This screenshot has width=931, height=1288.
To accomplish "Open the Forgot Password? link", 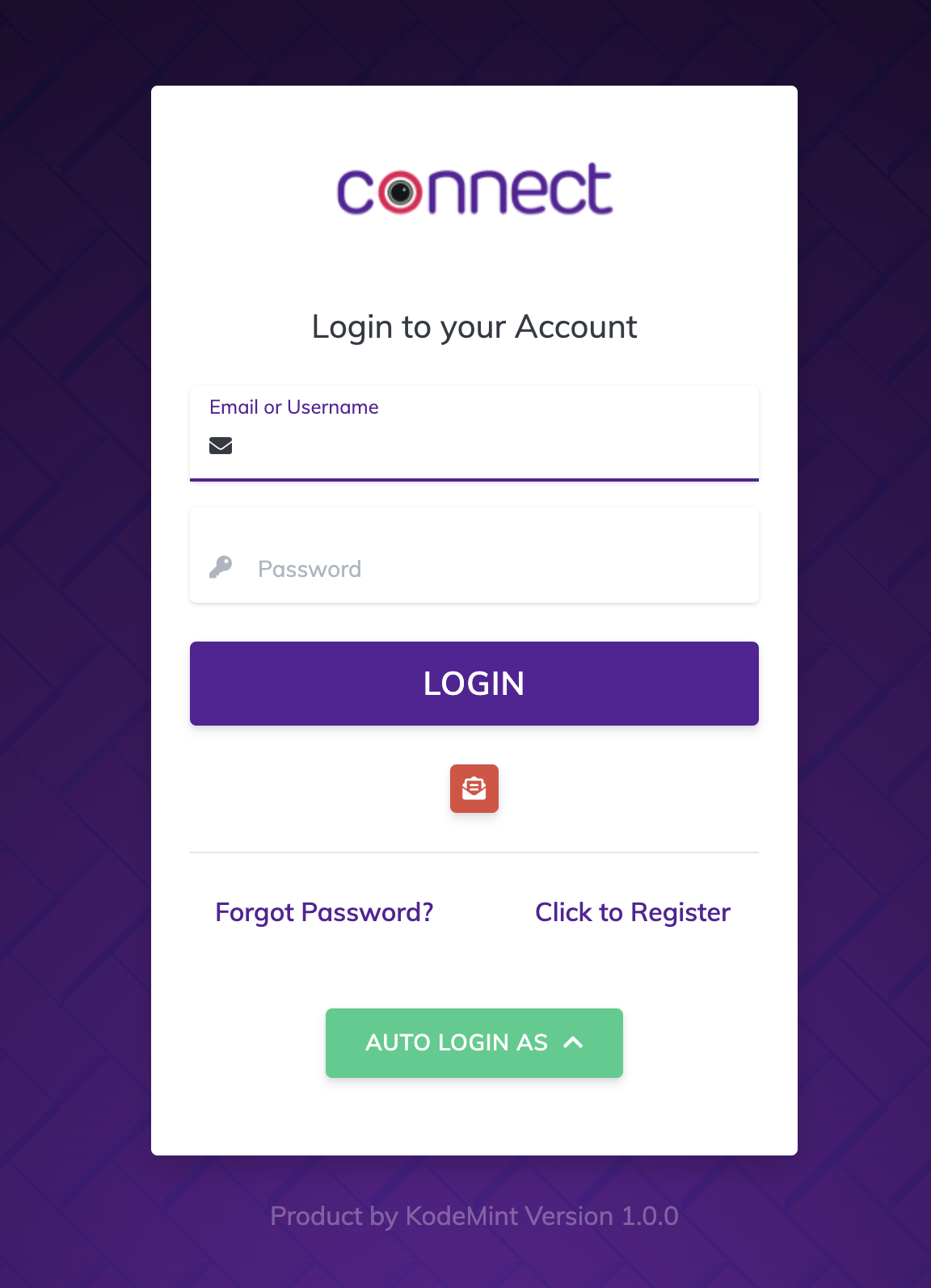I will [x=324, y=912].
